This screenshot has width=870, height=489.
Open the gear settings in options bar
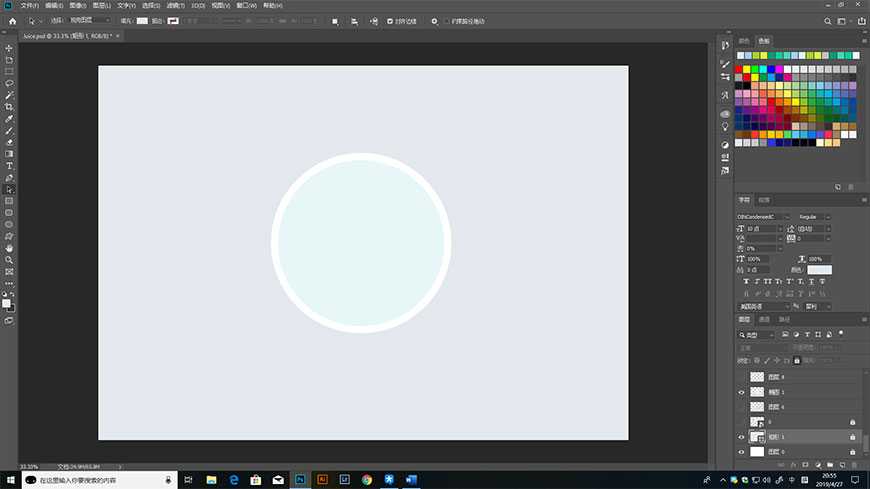coord(434,20)
